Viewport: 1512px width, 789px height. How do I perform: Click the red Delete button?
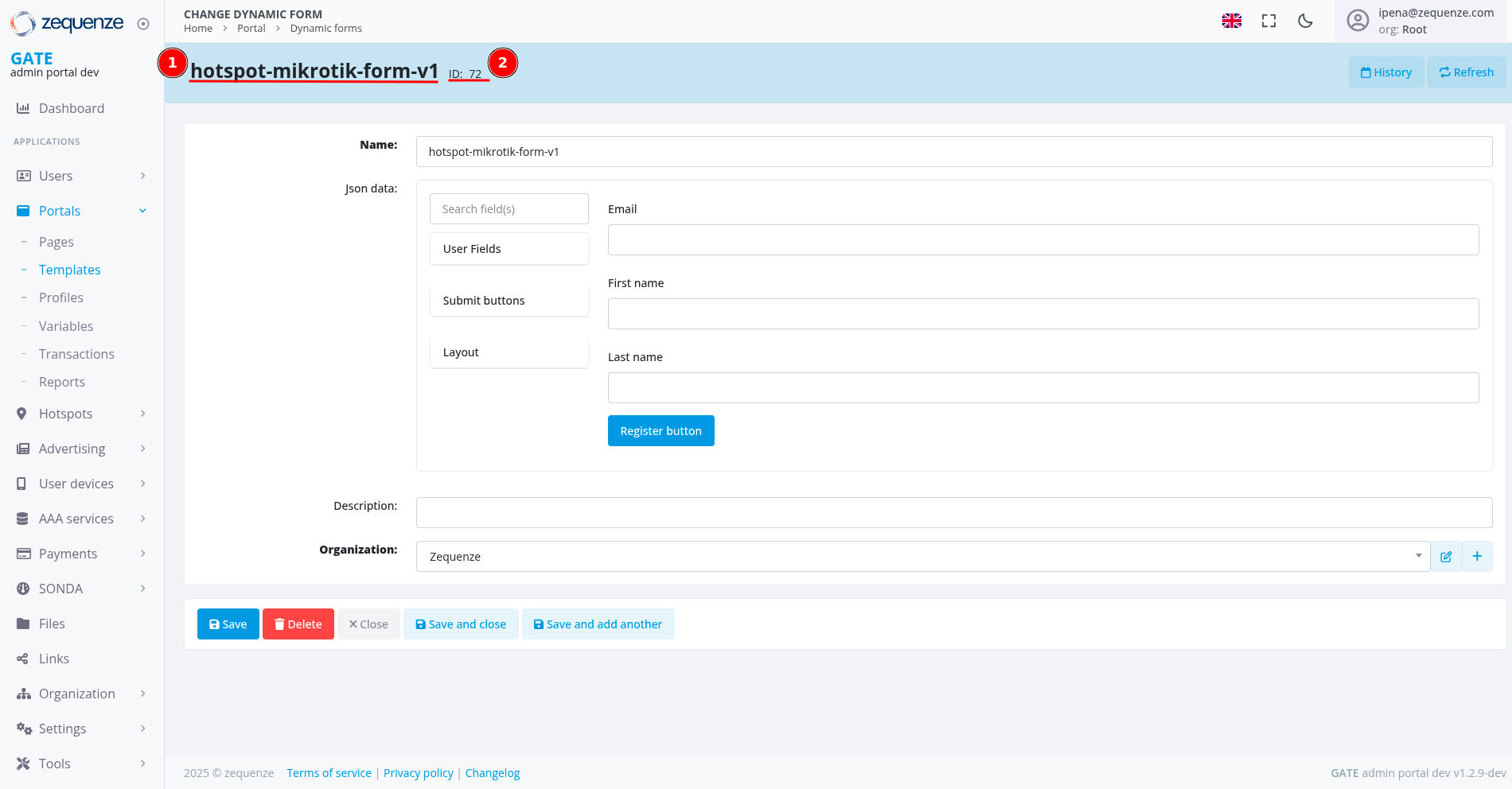pyautogui.click(x=298, y=624)
